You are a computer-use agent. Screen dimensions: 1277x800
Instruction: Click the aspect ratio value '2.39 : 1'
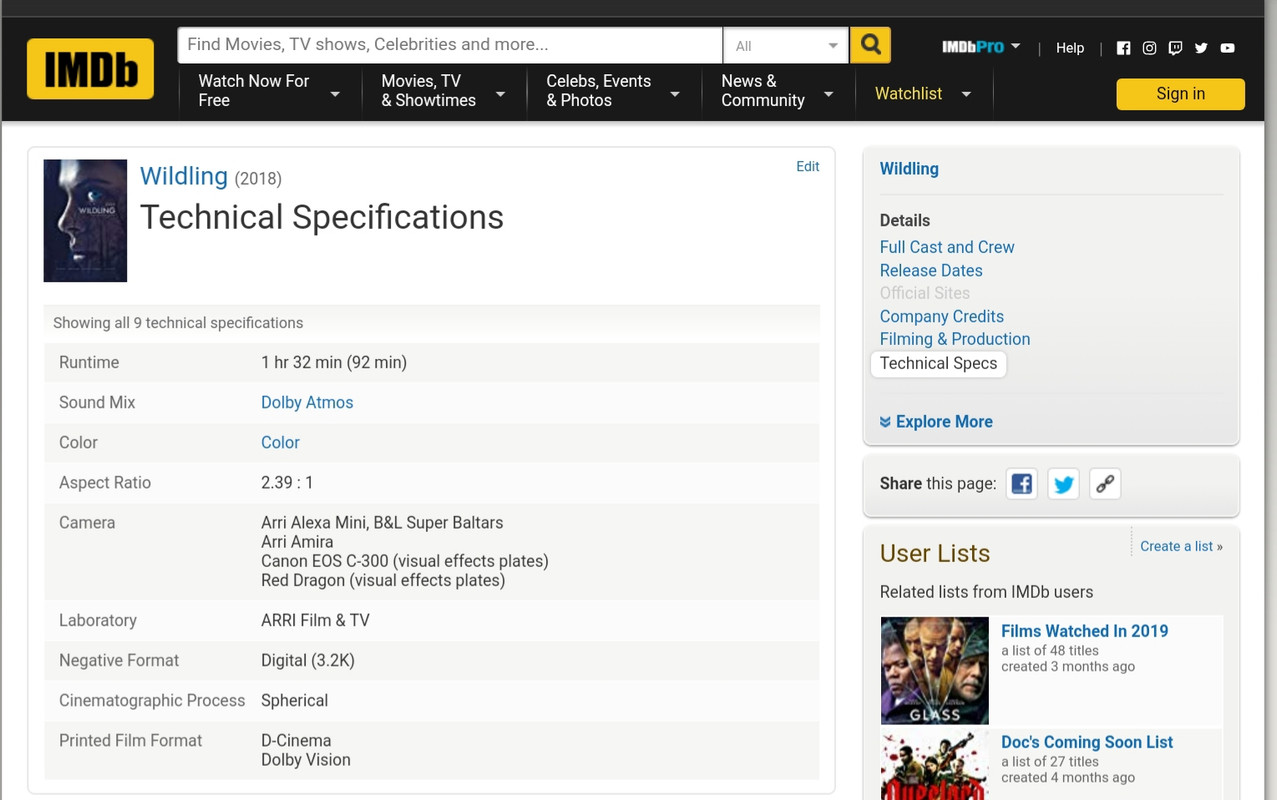(x=287, y=483)
